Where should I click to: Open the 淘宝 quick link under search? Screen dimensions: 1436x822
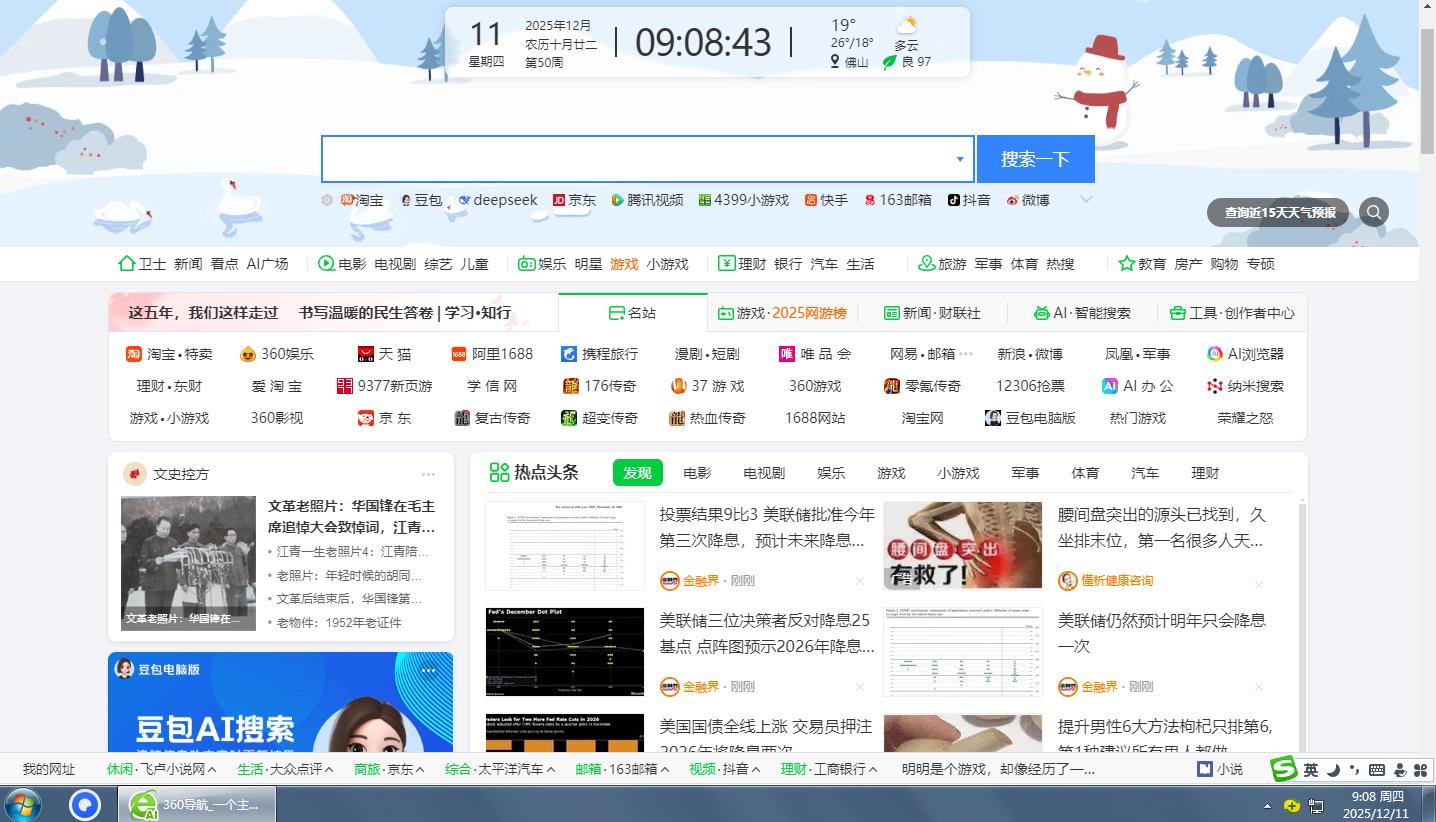362,200
